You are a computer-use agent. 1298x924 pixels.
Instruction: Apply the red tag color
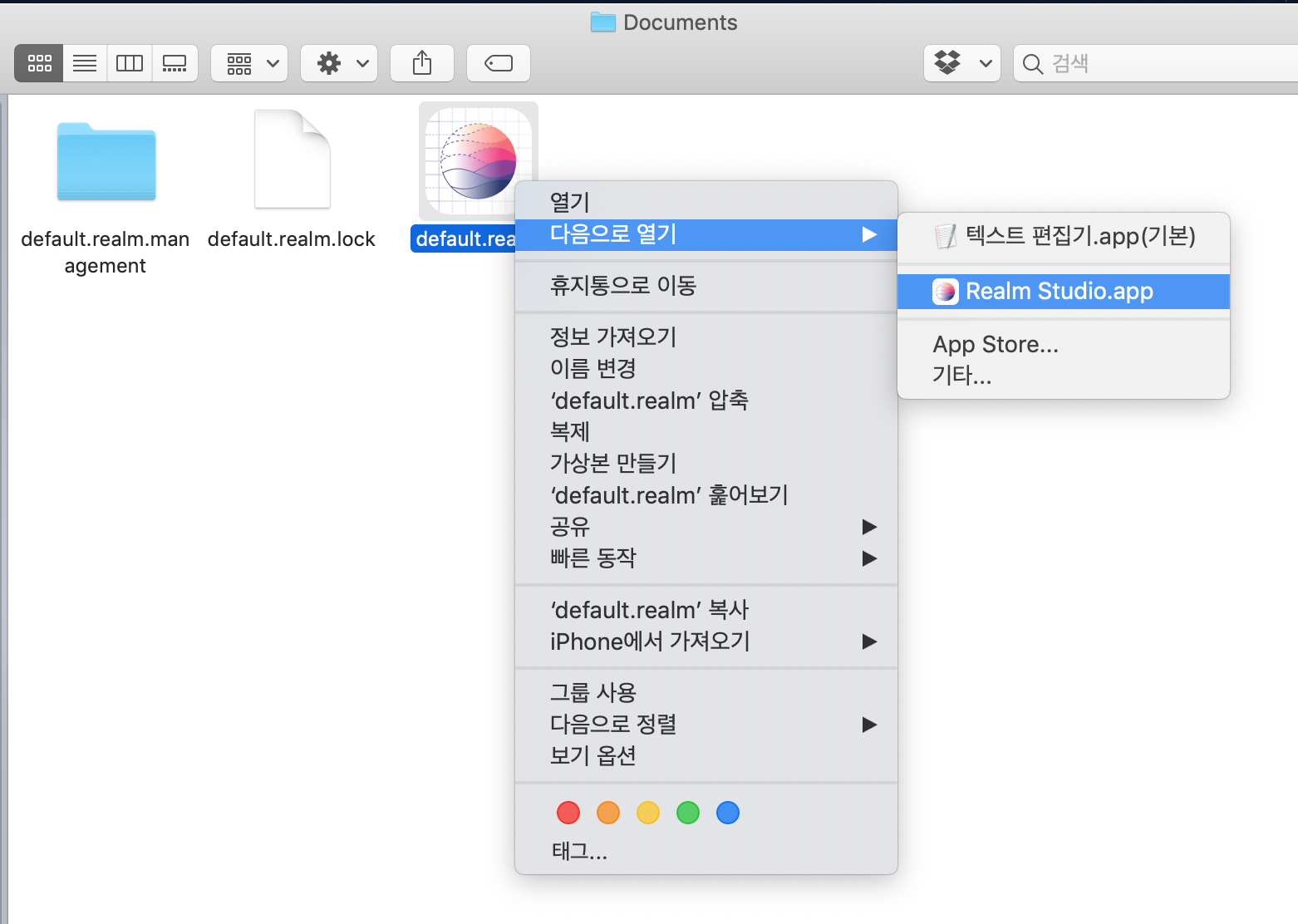coord(568,813)
